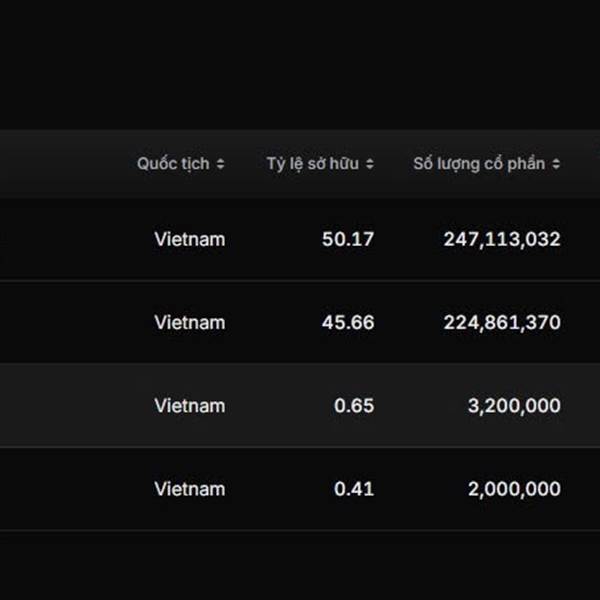The width and height of the screenshot is (600, 600).
Task: Select the 247,113,032 share count cell
Action: [502, 240]
